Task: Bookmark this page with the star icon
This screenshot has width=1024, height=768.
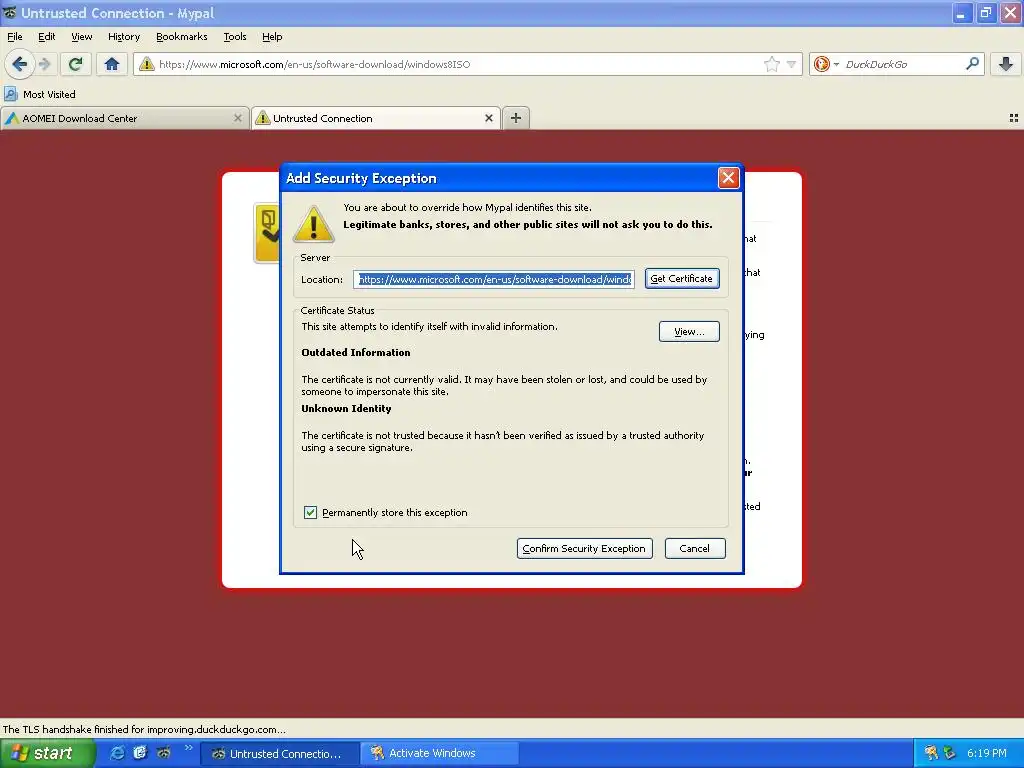Action: tap(771, 64)
